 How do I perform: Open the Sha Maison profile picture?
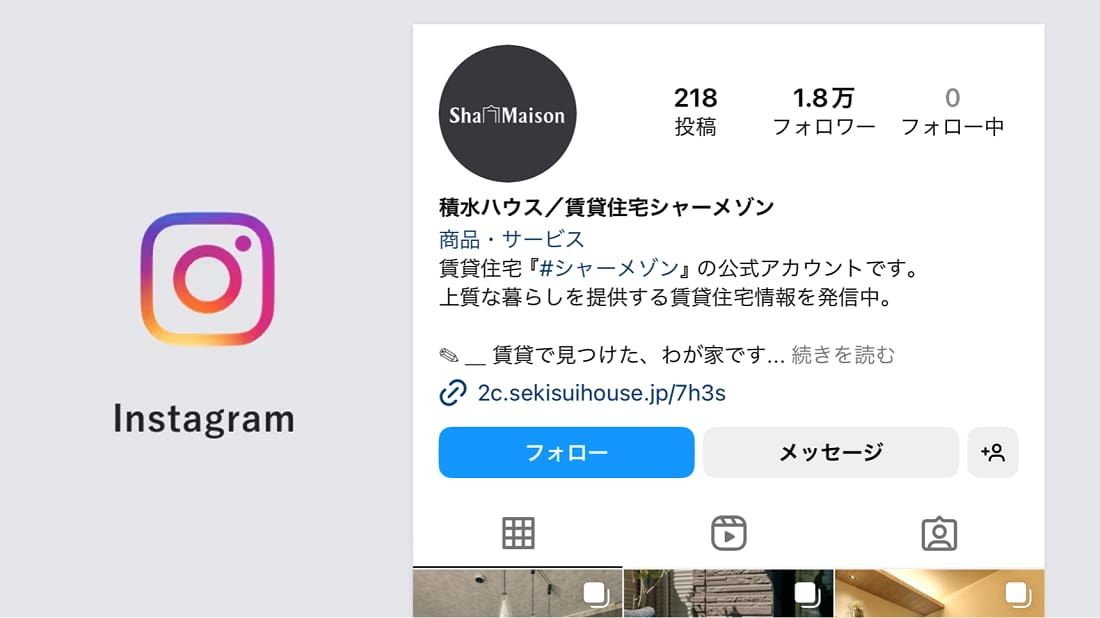click(507, 114)
